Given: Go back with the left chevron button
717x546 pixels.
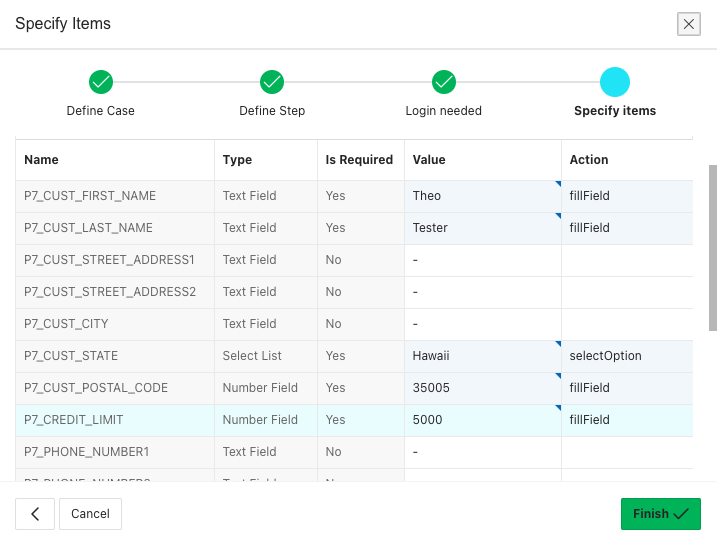Looking at the screenshot, I should [x=35, y=514].
